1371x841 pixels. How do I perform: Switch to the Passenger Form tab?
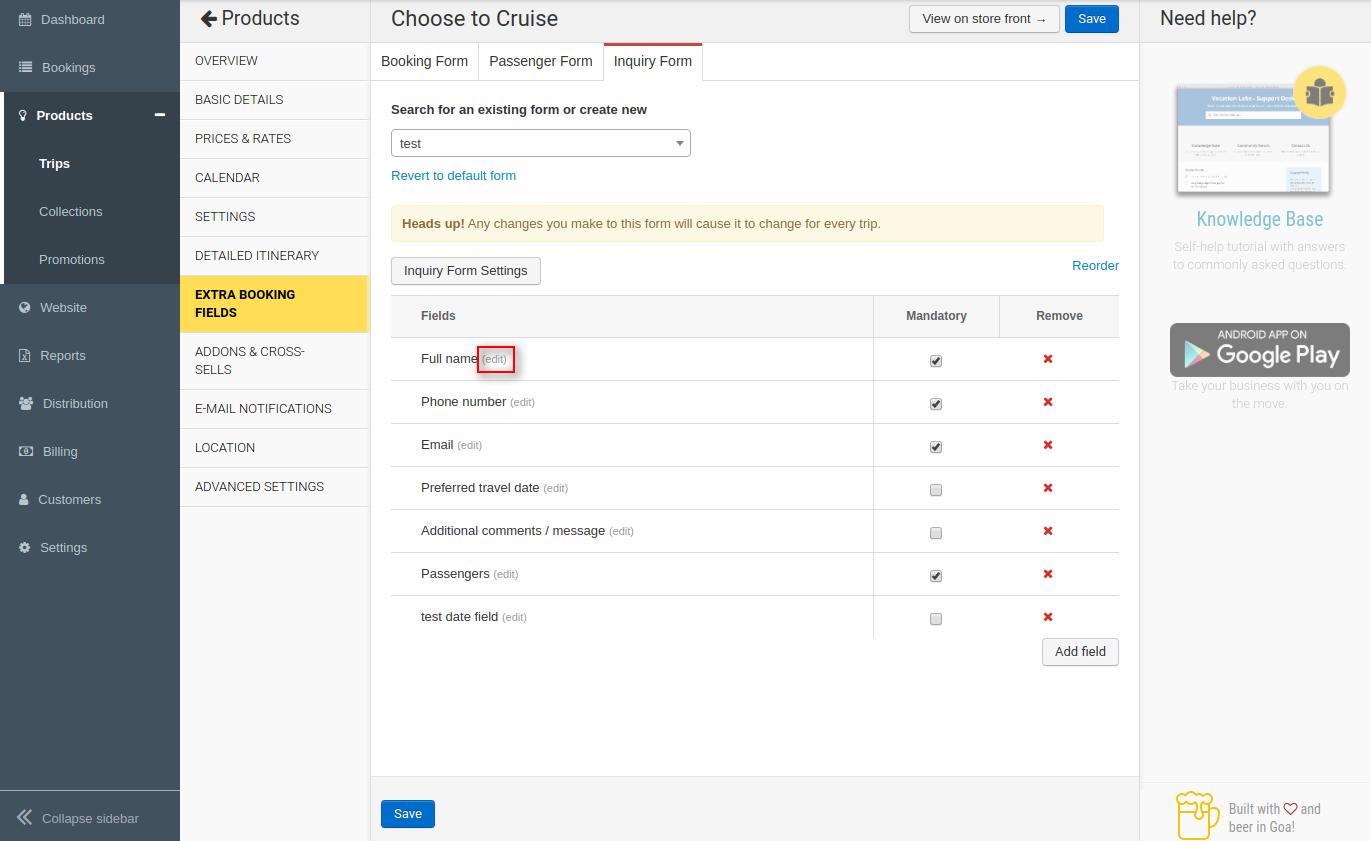coord(540,61)
